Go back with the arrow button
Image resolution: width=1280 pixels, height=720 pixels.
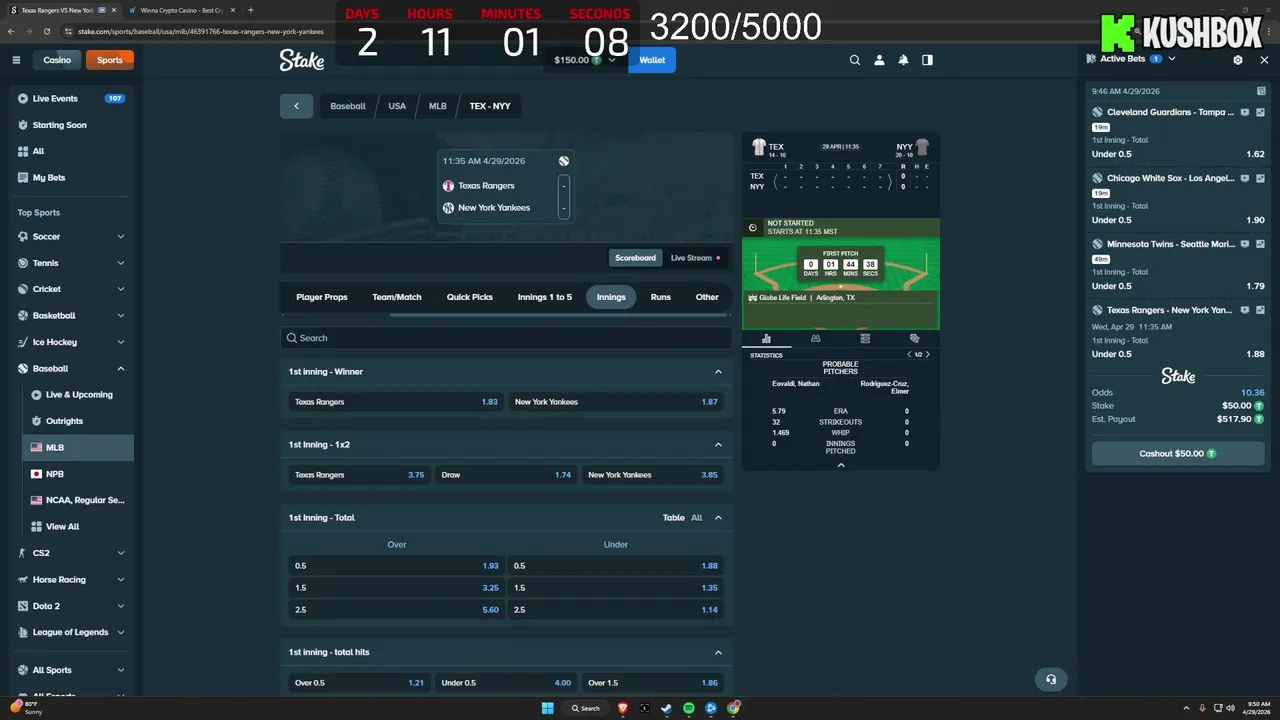click(x=296, y=106)
